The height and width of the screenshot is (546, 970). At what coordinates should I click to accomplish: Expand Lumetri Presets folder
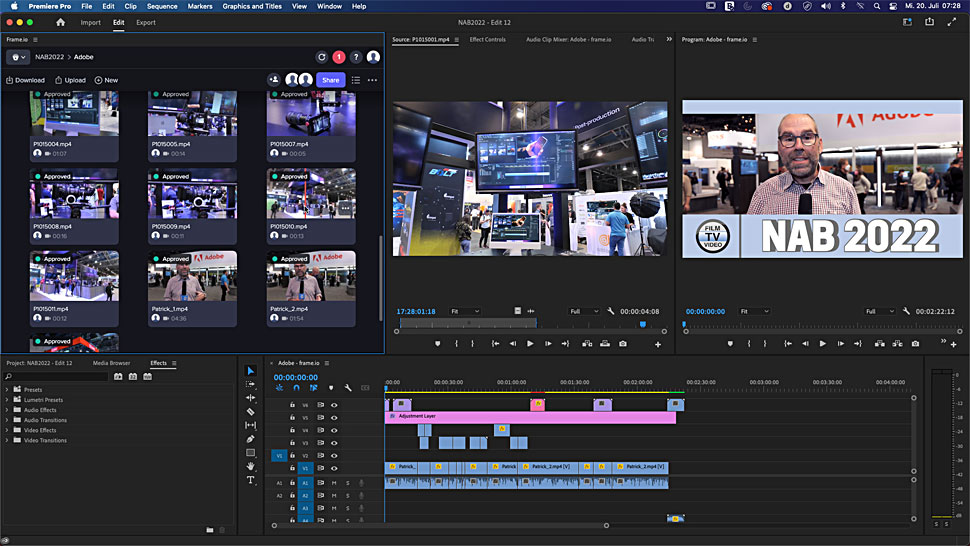pos(7,399)
